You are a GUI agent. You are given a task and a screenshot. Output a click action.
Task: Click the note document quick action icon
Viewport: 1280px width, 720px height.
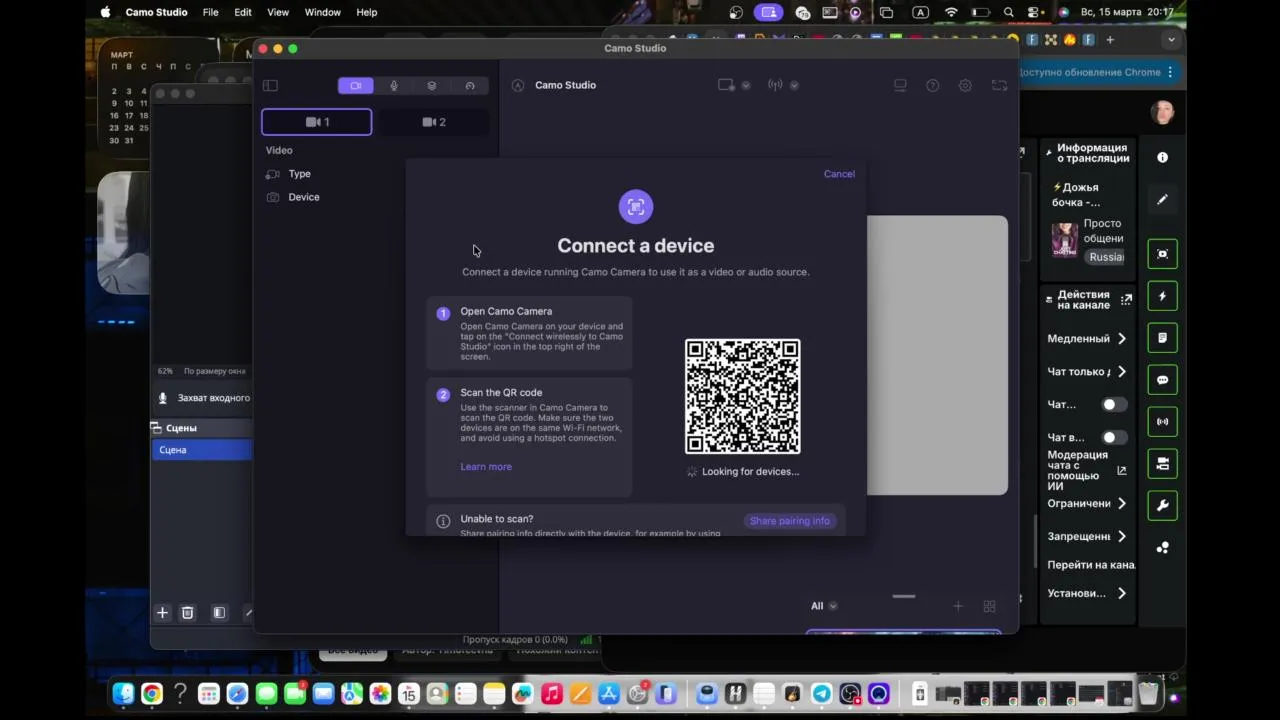[x=1163, y=338]
